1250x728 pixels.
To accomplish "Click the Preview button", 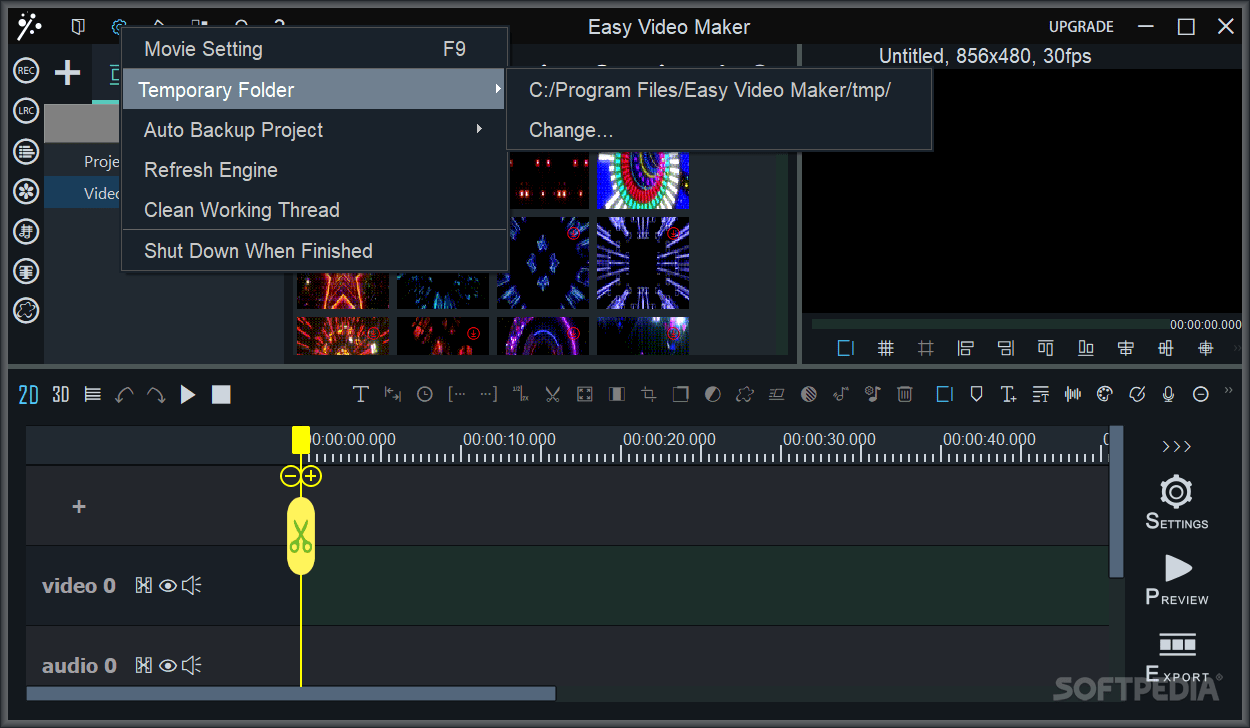I will [x=1177, y=580].
